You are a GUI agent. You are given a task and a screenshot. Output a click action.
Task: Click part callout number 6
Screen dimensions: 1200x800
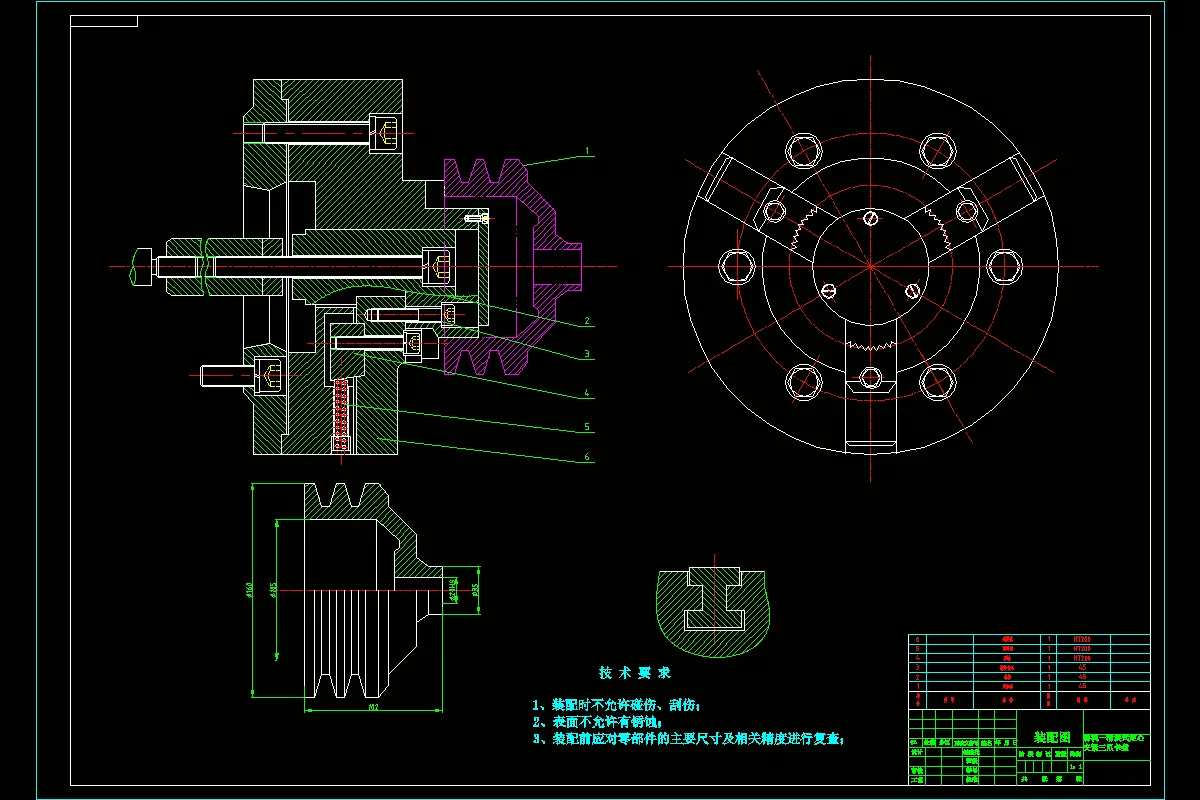tap(588, 457)
